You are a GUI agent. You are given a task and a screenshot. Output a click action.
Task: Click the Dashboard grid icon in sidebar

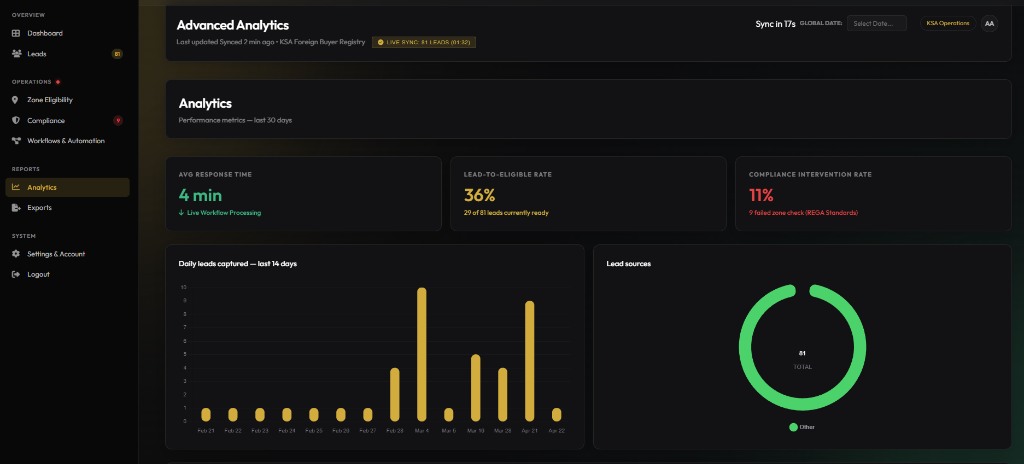tap(16, 33)
